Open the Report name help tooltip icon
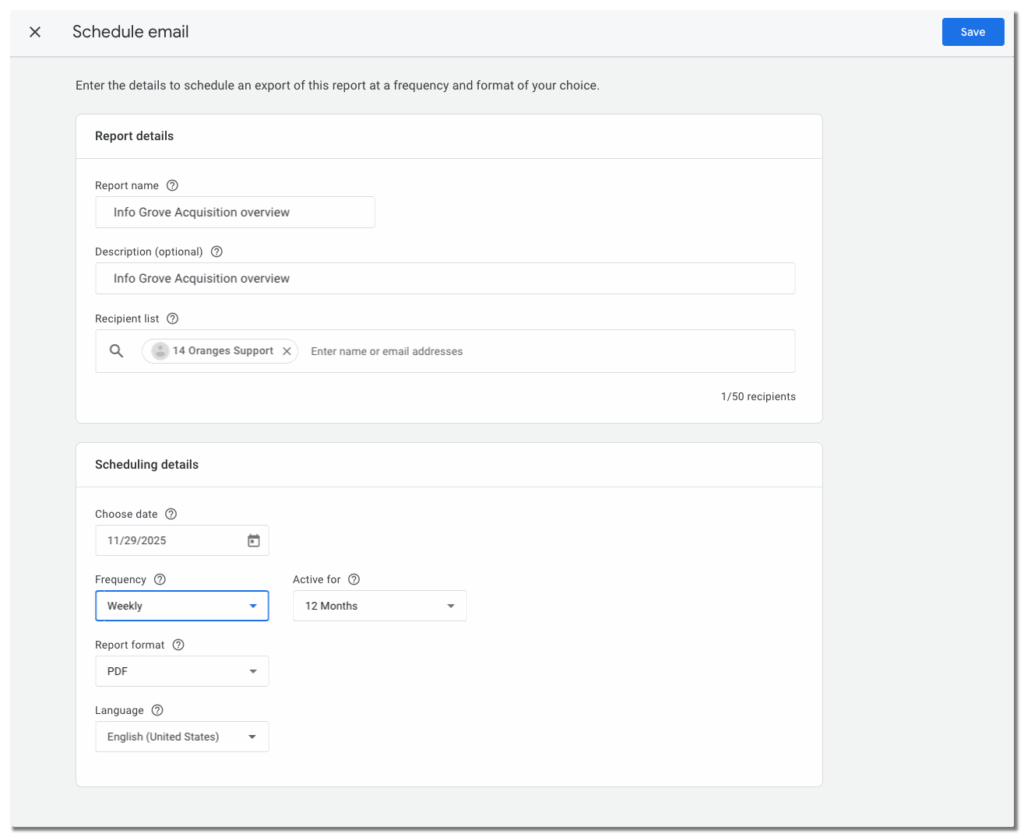Screen dimensions: 1024x837 click(172, 185)
